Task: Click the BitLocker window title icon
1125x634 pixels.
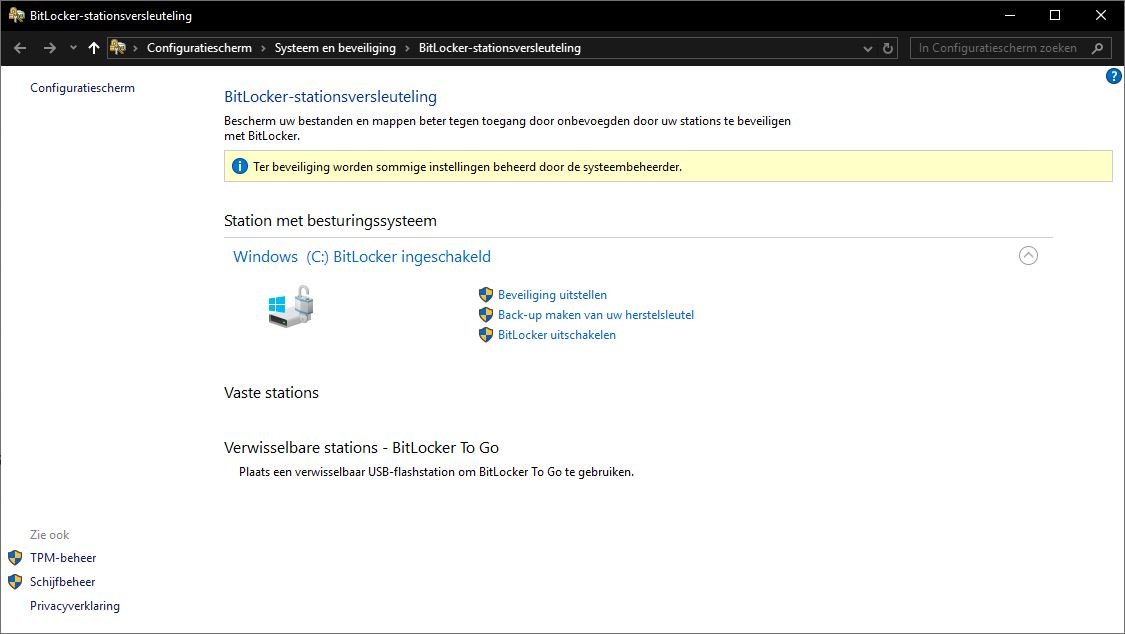Action: pyautogui.click(x=16, y=15)
